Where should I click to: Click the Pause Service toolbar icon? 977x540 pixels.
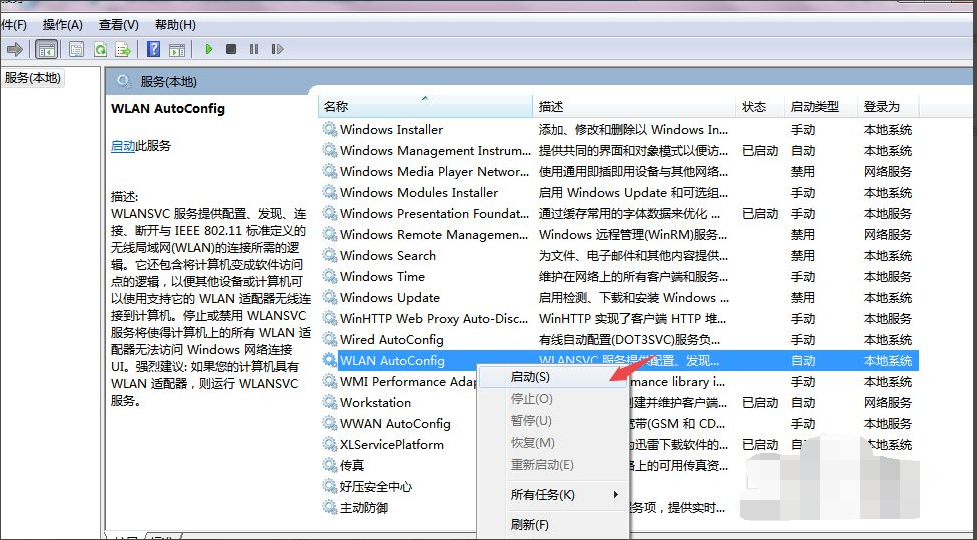253,49
